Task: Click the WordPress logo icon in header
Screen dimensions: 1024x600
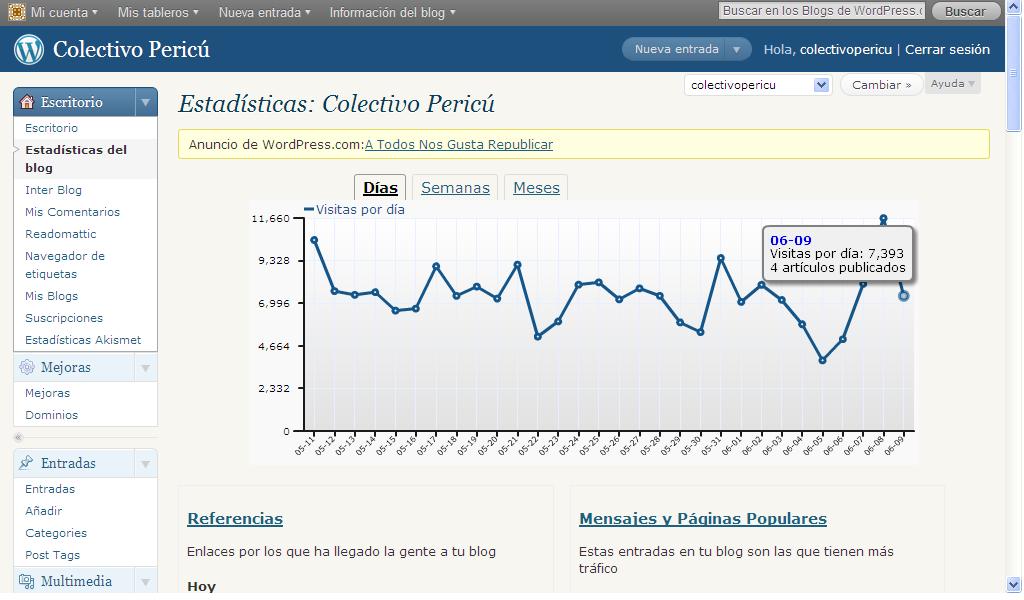Action: [29, 49]
